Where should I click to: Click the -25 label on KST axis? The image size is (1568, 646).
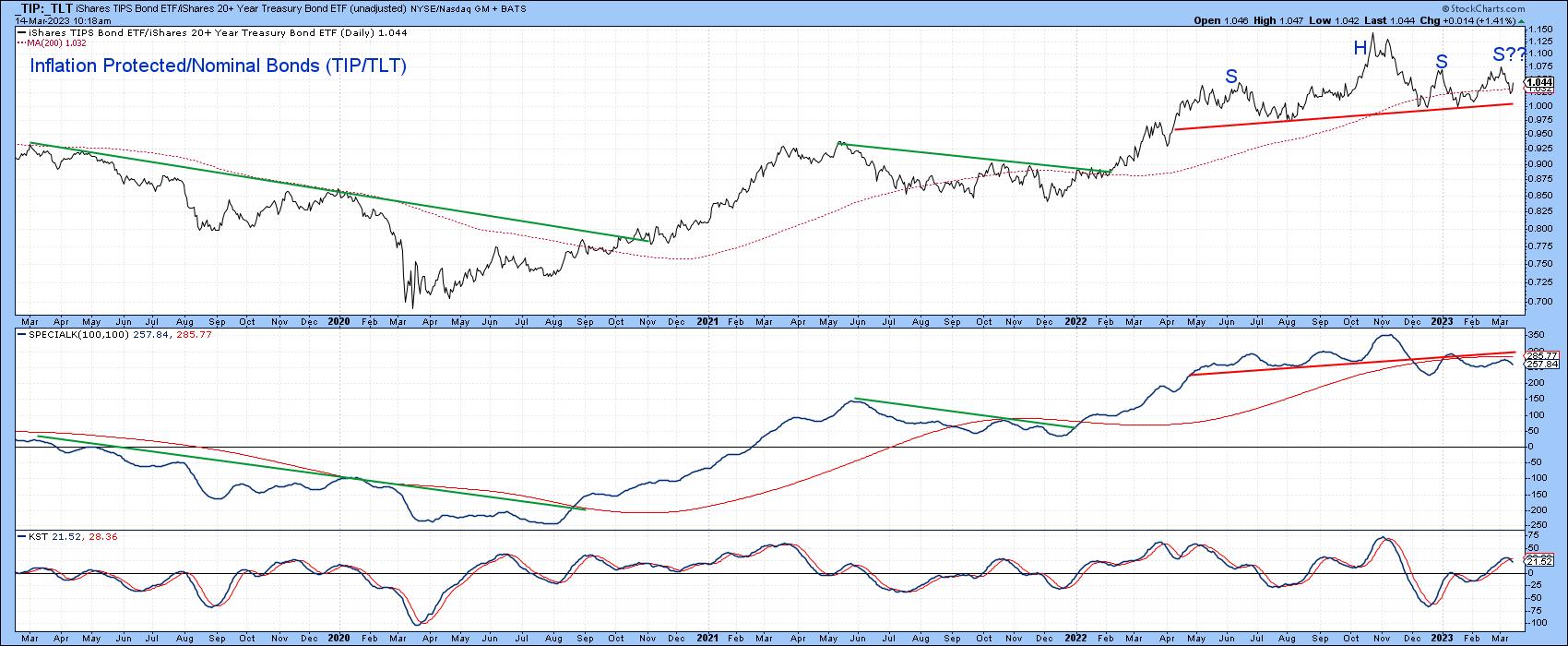coord(1535,584)
